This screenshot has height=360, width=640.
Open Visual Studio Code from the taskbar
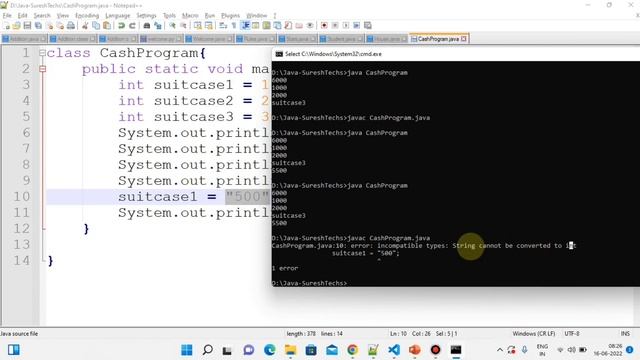(x=394, y=350)
